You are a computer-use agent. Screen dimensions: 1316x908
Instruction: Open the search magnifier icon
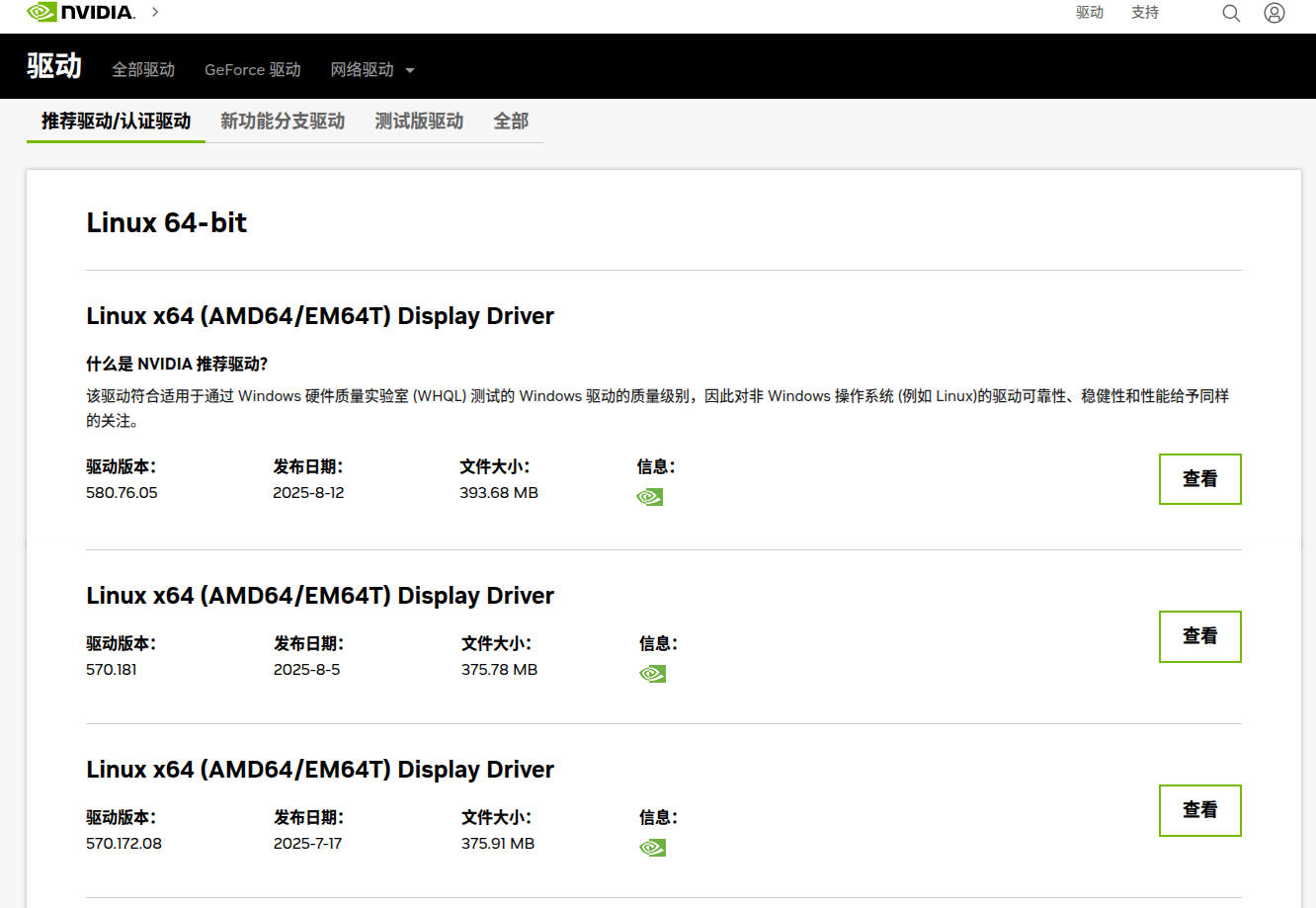(x=1231, y=13)
